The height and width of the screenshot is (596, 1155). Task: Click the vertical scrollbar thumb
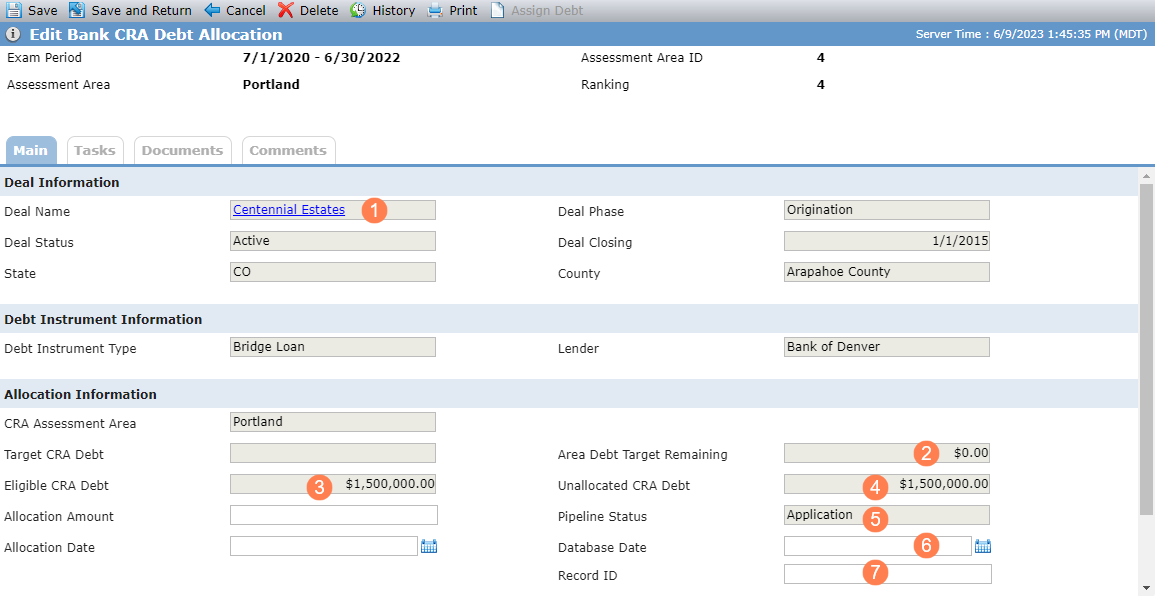1146,348
